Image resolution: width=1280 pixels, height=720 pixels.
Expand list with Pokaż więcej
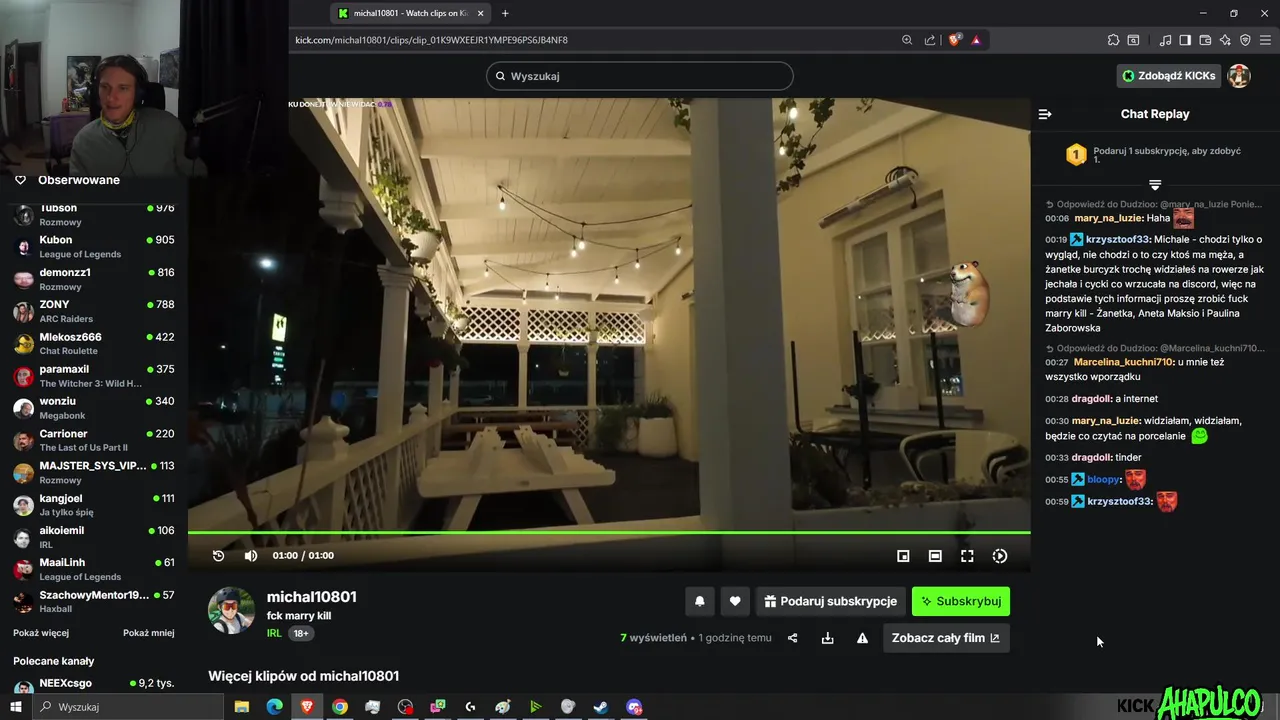41,633
